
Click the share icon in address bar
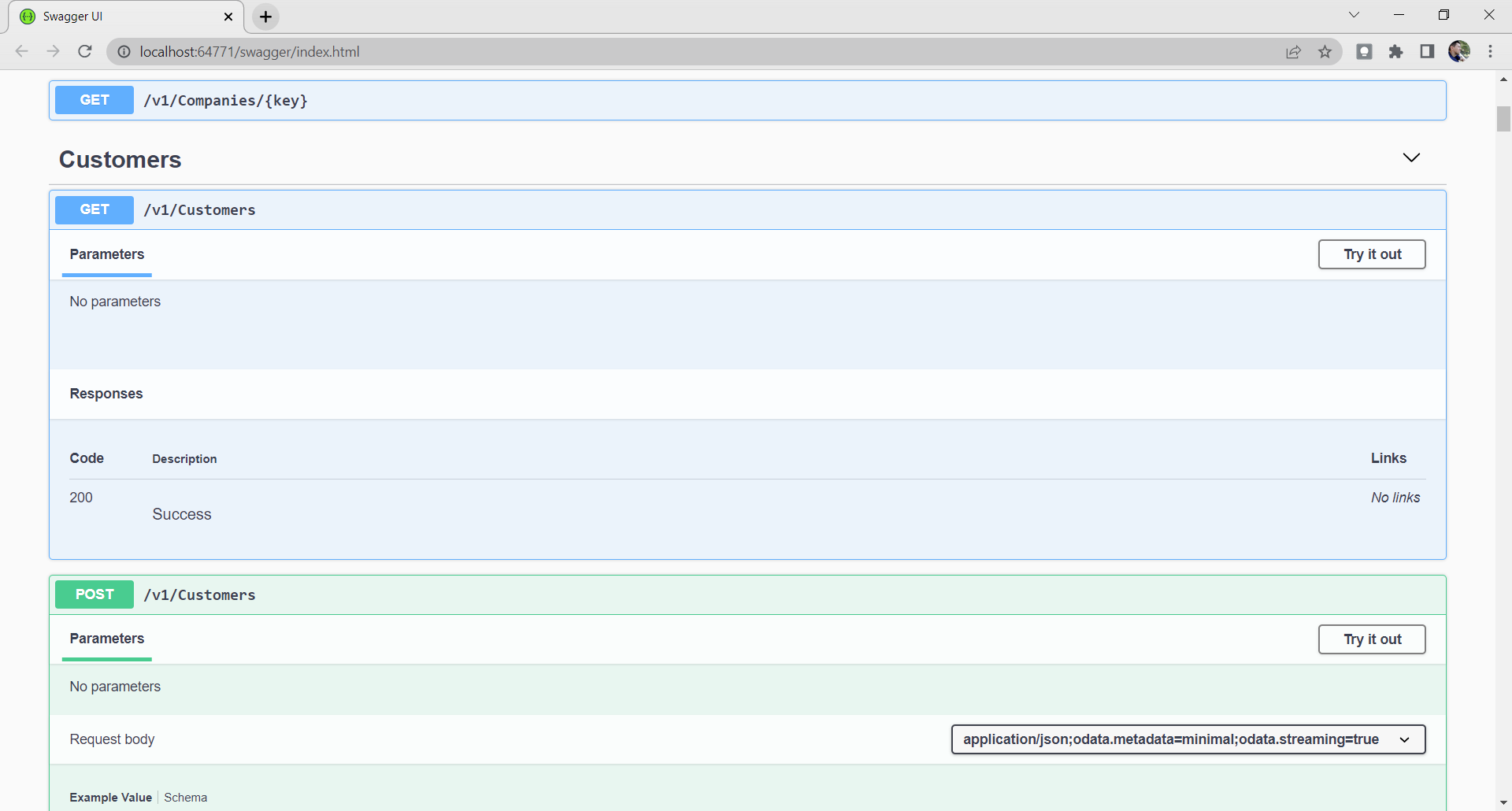(1294, 51)
